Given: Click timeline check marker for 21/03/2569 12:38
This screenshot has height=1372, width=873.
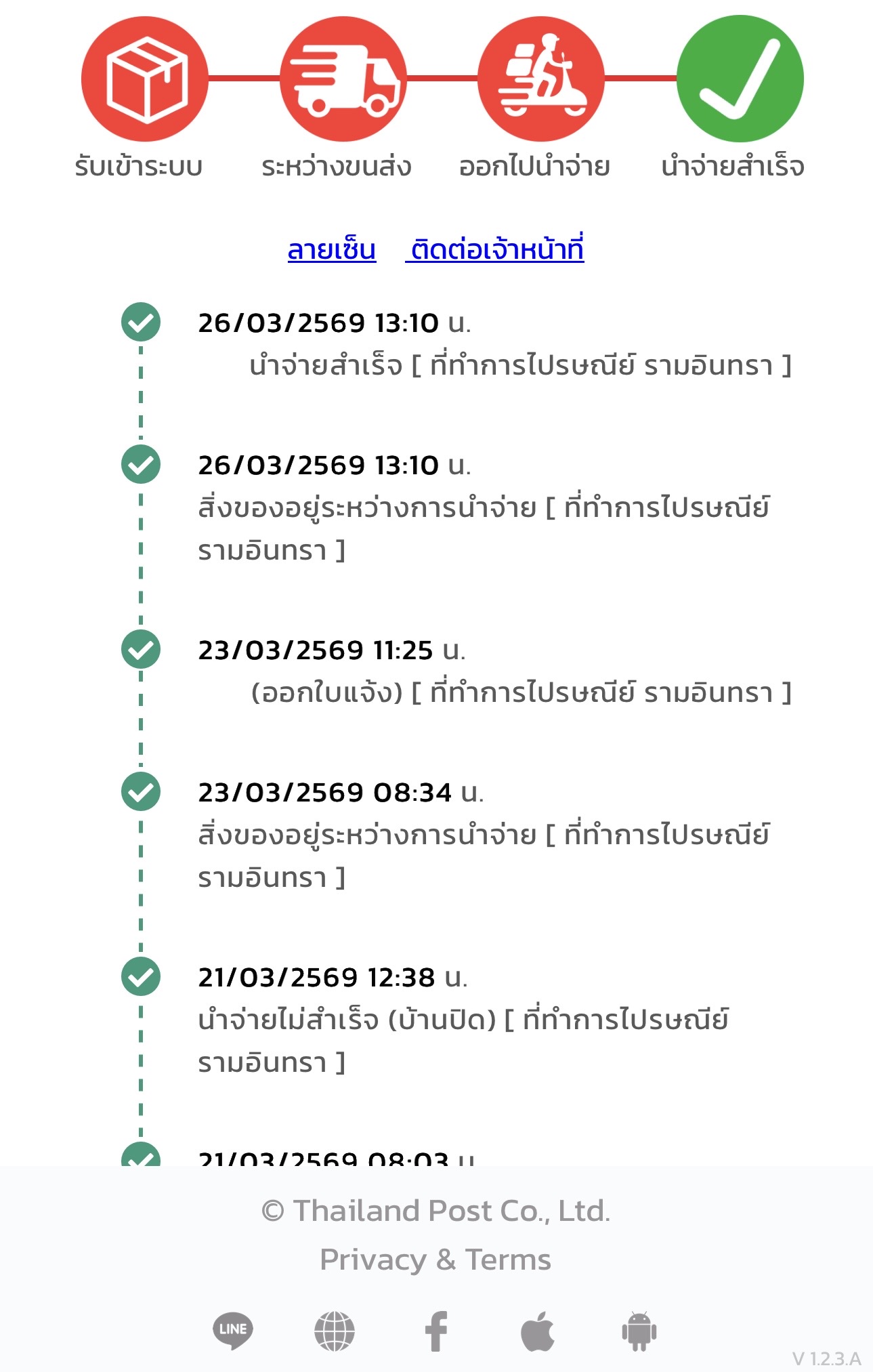Looking at the screenshot, I should click(x=141, y=976).
